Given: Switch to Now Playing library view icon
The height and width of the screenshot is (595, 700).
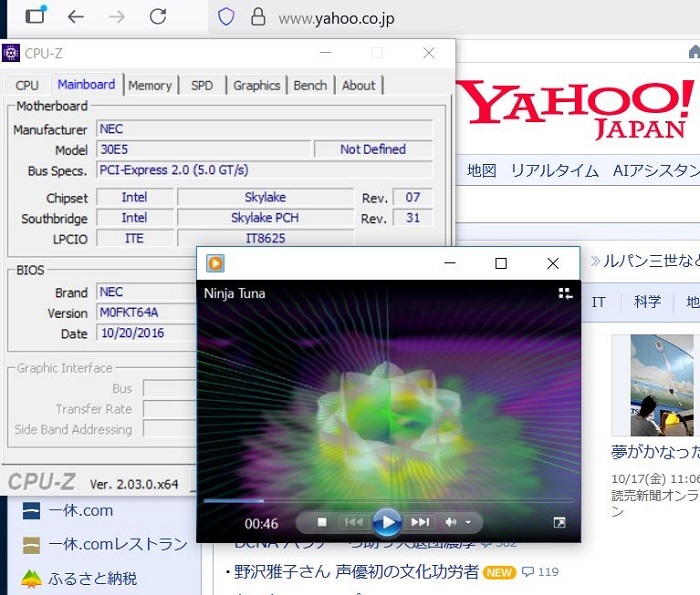Looking at the screenshot, I should pos(565,294).
